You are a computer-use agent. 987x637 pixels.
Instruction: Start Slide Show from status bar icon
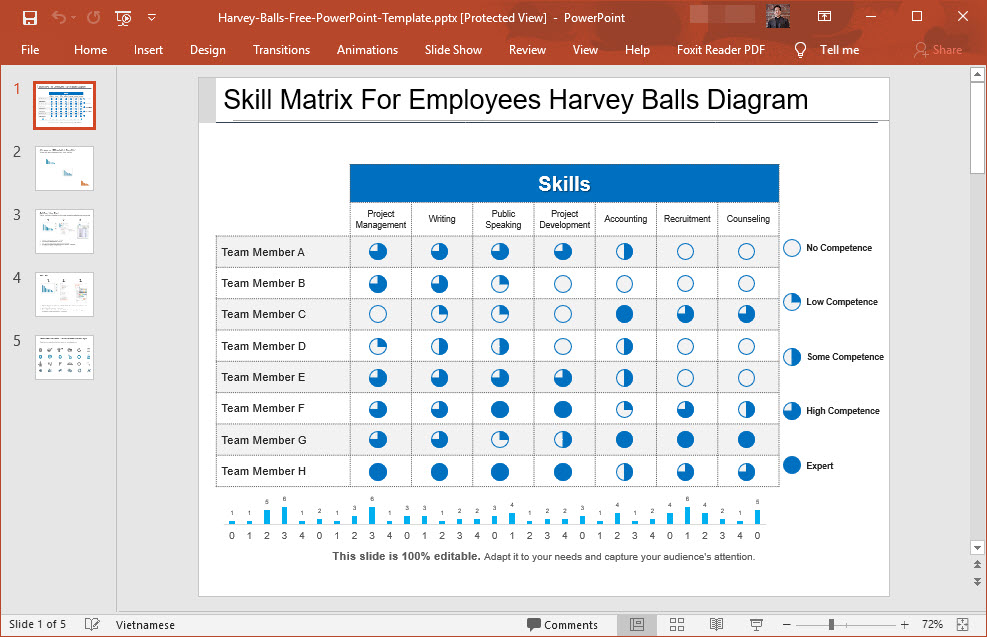pyautogui.click(x=756, y=624)
